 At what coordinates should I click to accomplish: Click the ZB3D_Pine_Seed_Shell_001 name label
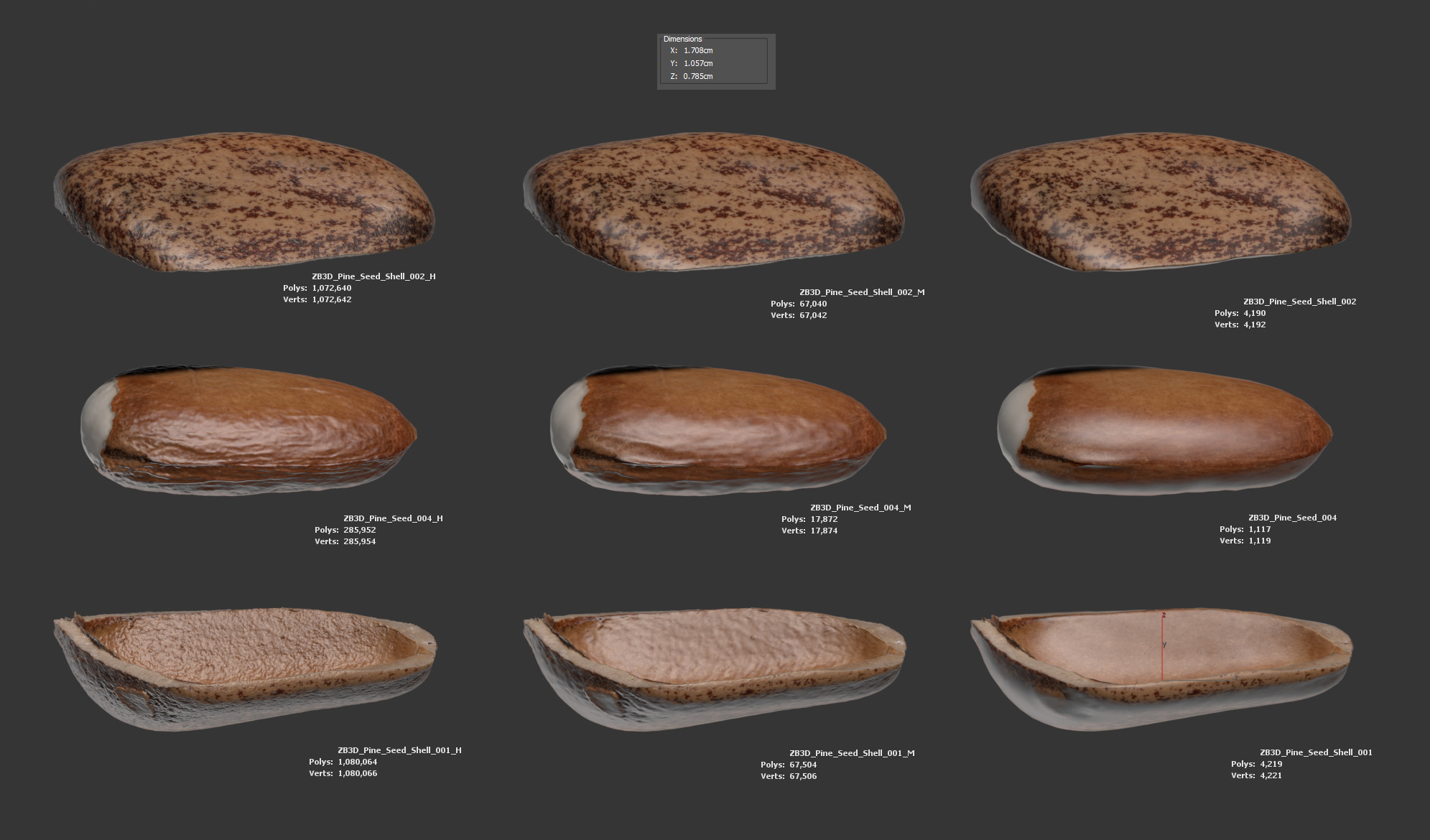click(1316, 752)
